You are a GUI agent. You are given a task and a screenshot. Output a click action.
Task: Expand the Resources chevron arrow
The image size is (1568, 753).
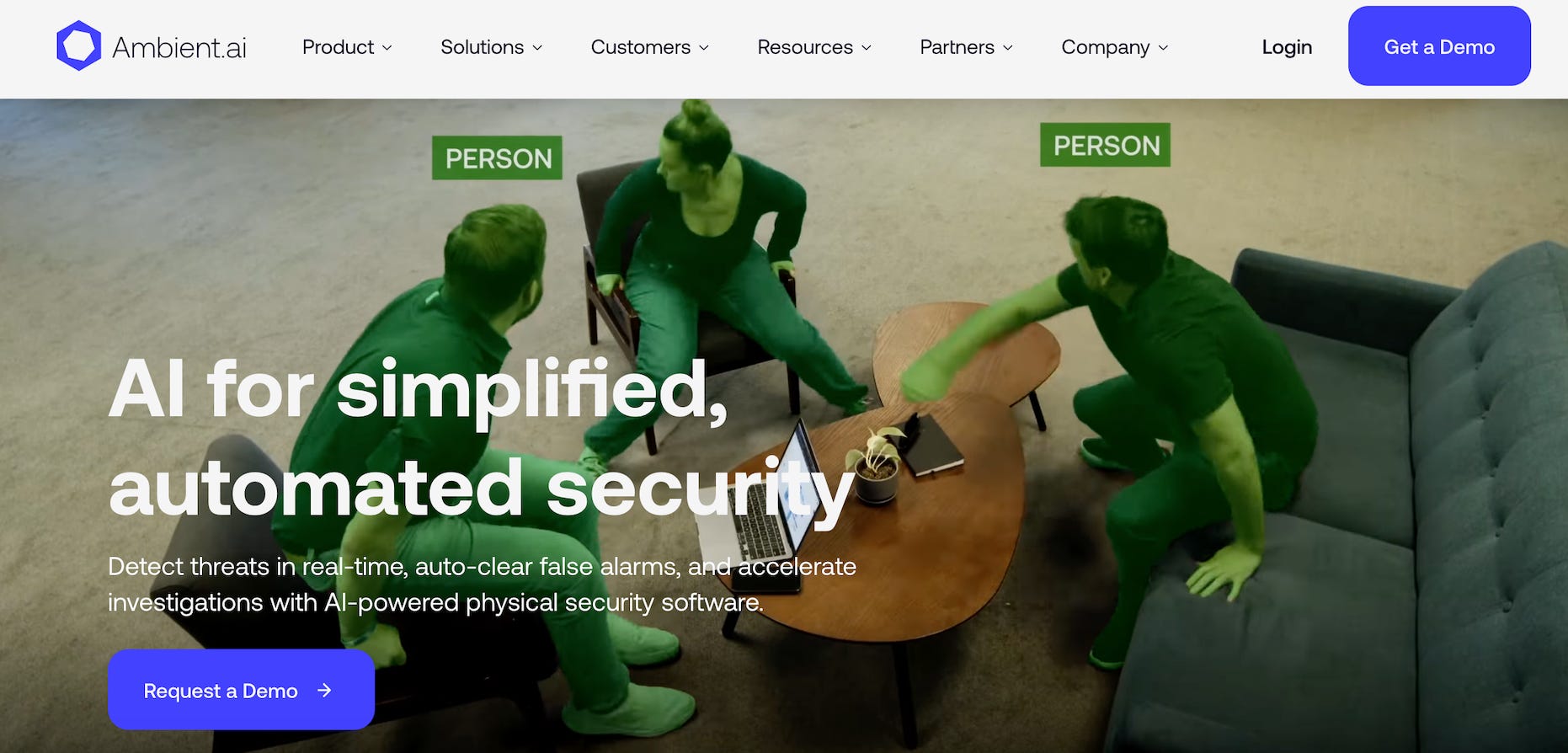(867, 48)
